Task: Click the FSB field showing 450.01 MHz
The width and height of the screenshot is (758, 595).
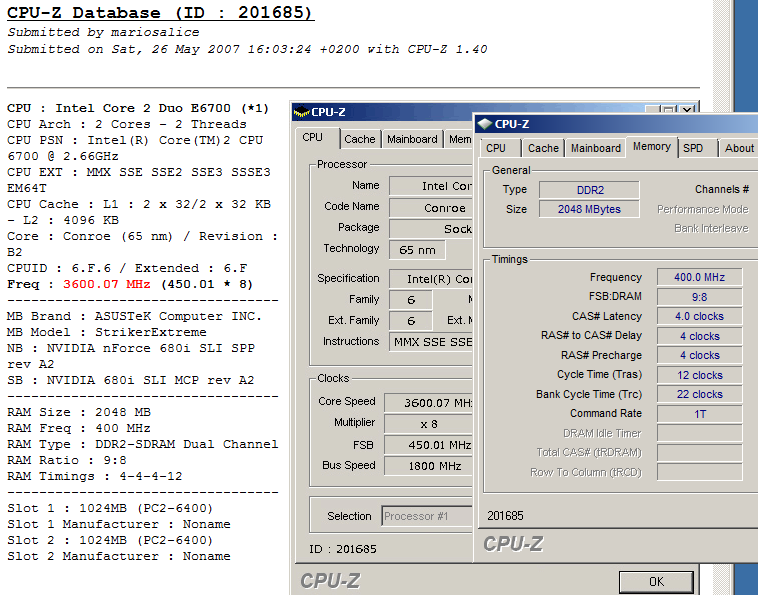Action: click(x=428, y=445)
